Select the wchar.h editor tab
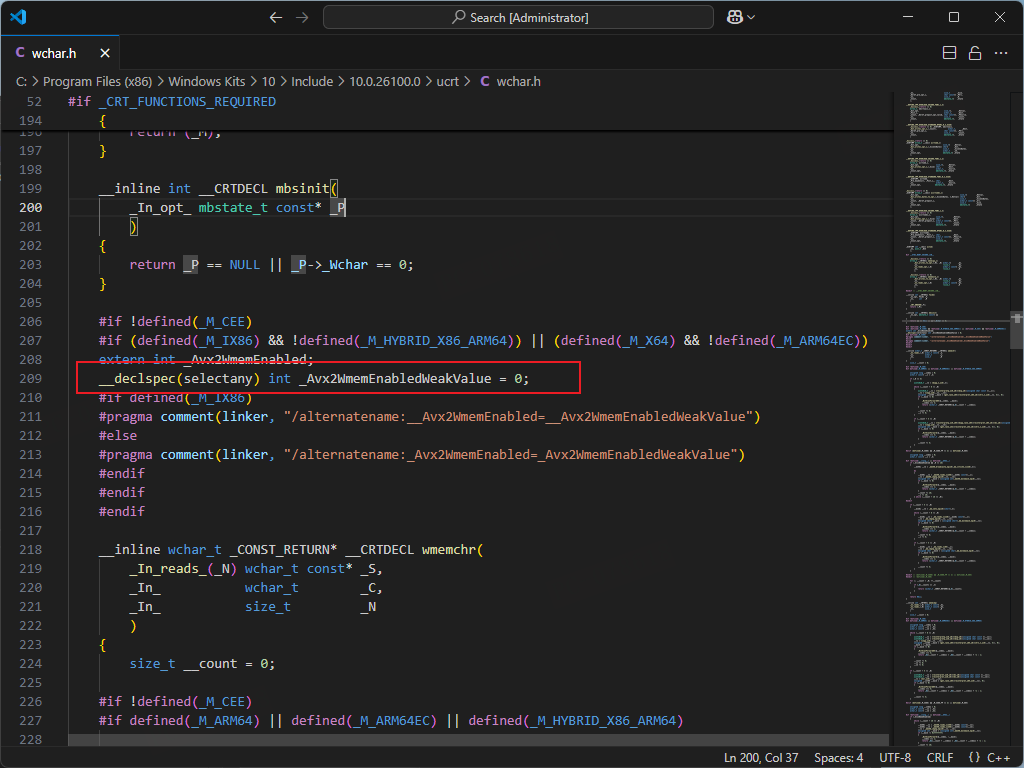 pos(57,52)
